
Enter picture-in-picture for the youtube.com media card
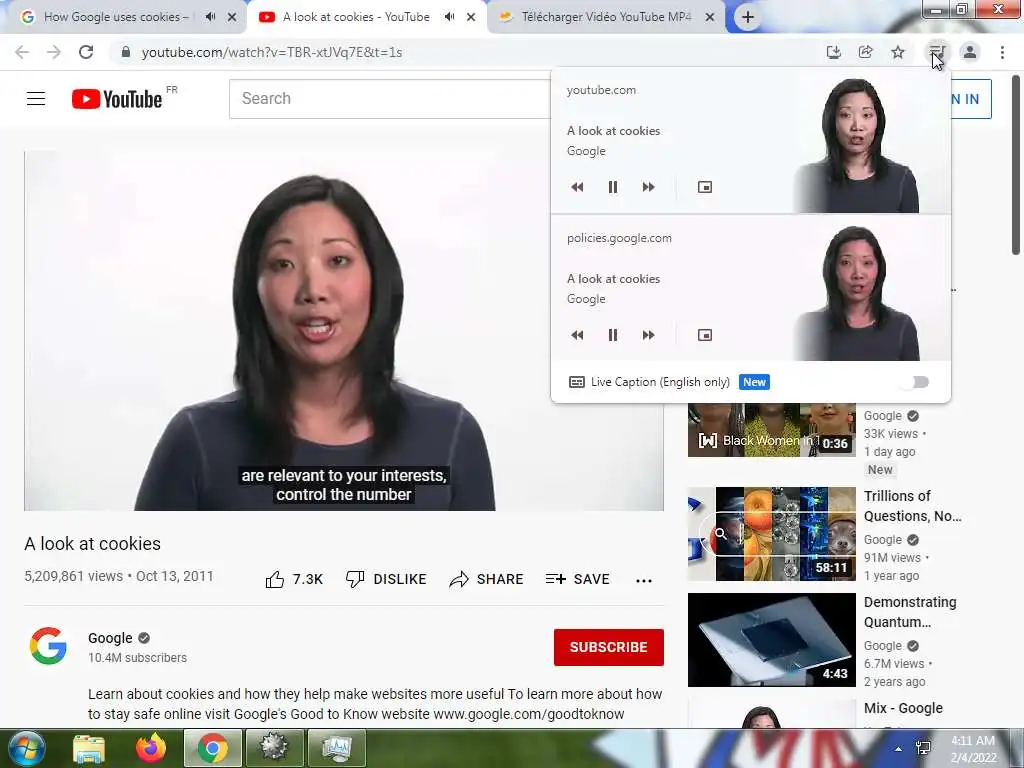coord(705,187)
